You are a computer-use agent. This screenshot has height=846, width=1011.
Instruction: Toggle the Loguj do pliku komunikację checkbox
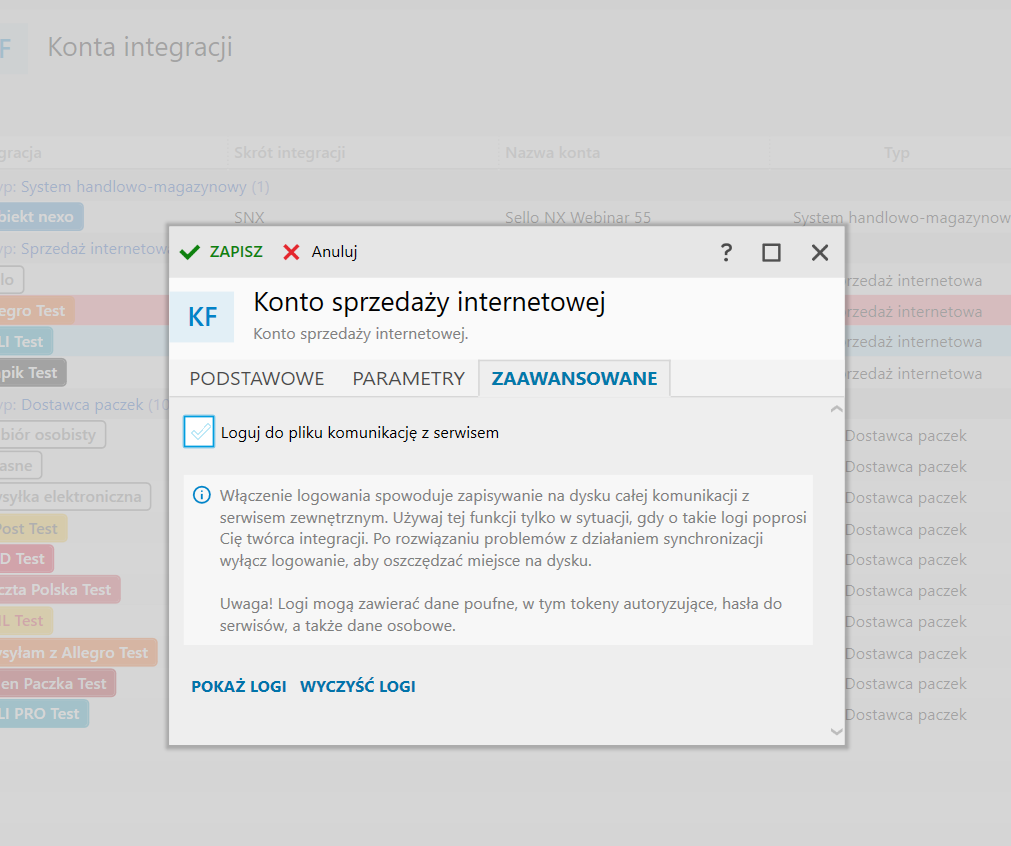[199, 432]
